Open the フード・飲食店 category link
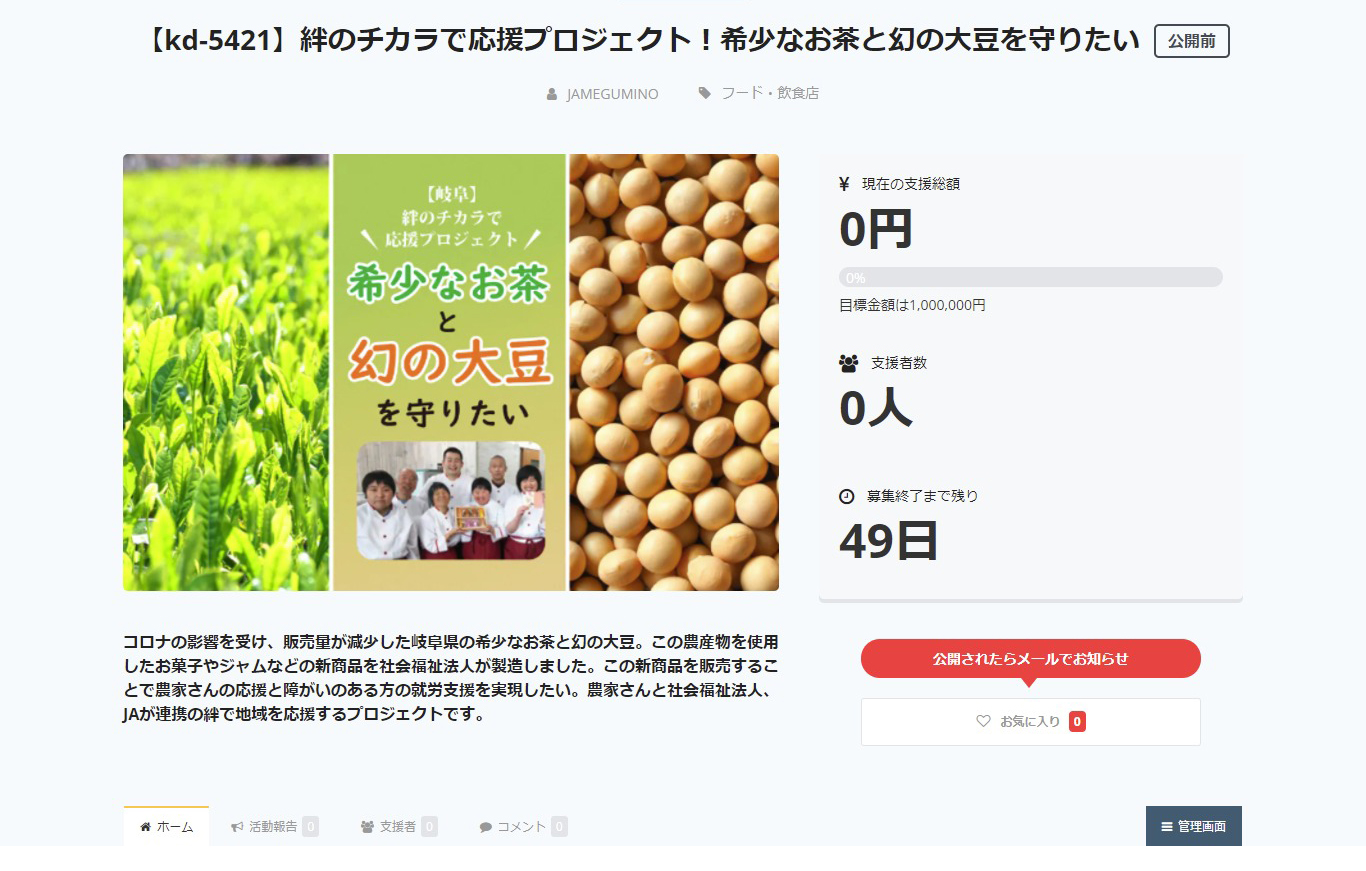 click(770, 93)
